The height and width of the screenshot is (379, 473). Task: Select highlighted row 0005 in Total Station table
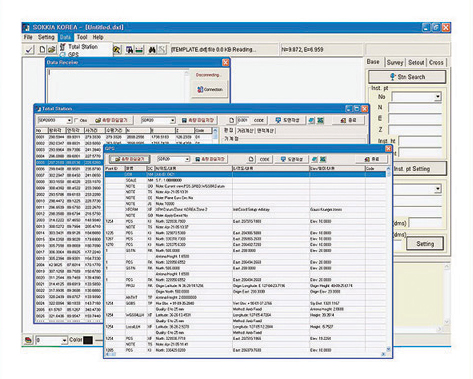(68, 162)
